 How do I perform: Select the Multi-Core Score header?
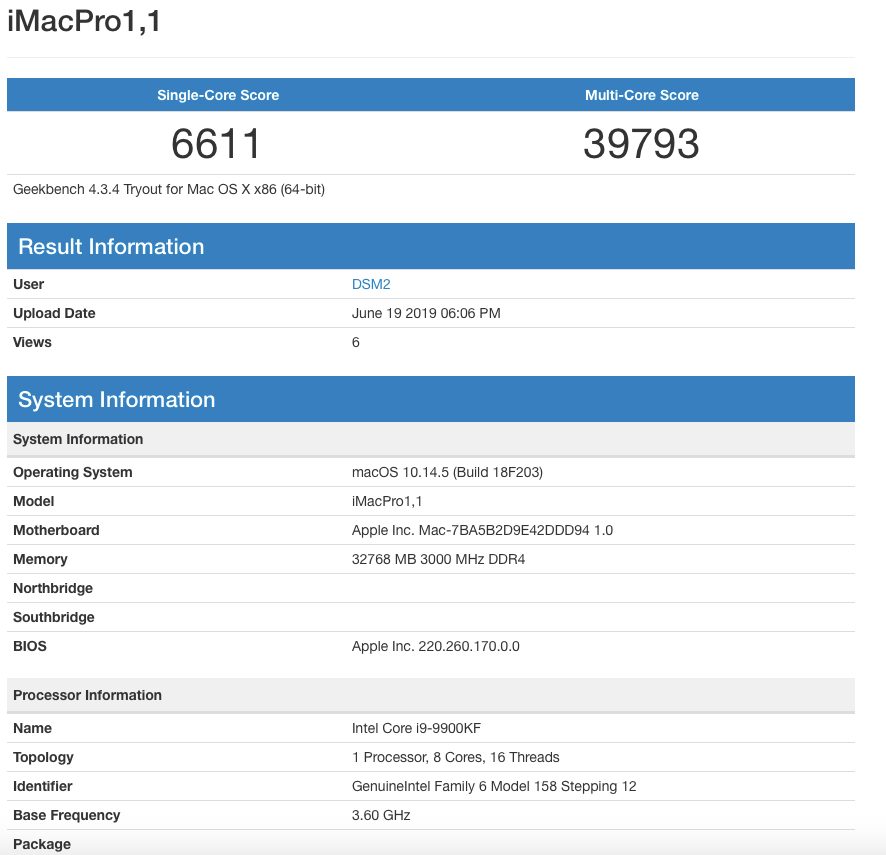pyautogui.click(x=641, y=95)
